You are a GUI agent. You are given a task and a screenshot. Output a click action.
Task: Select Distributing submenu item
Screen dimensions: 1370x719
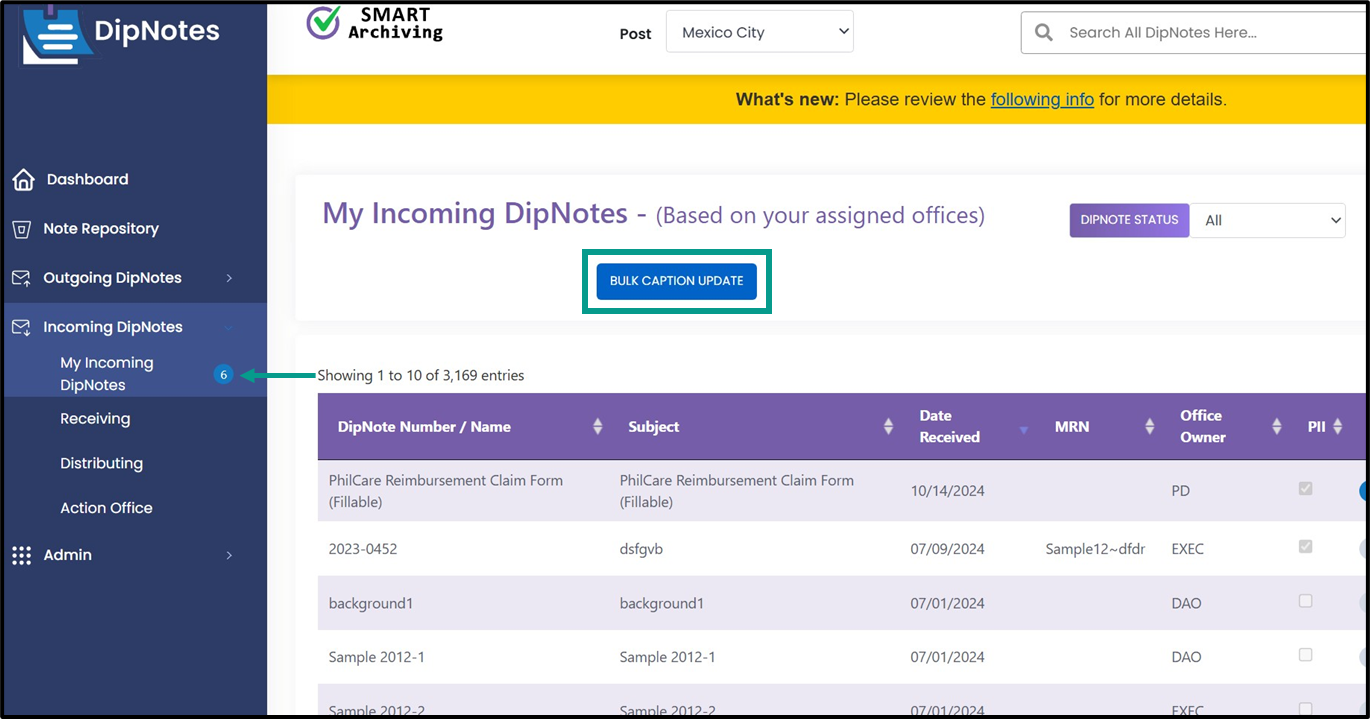click(101, 463)
